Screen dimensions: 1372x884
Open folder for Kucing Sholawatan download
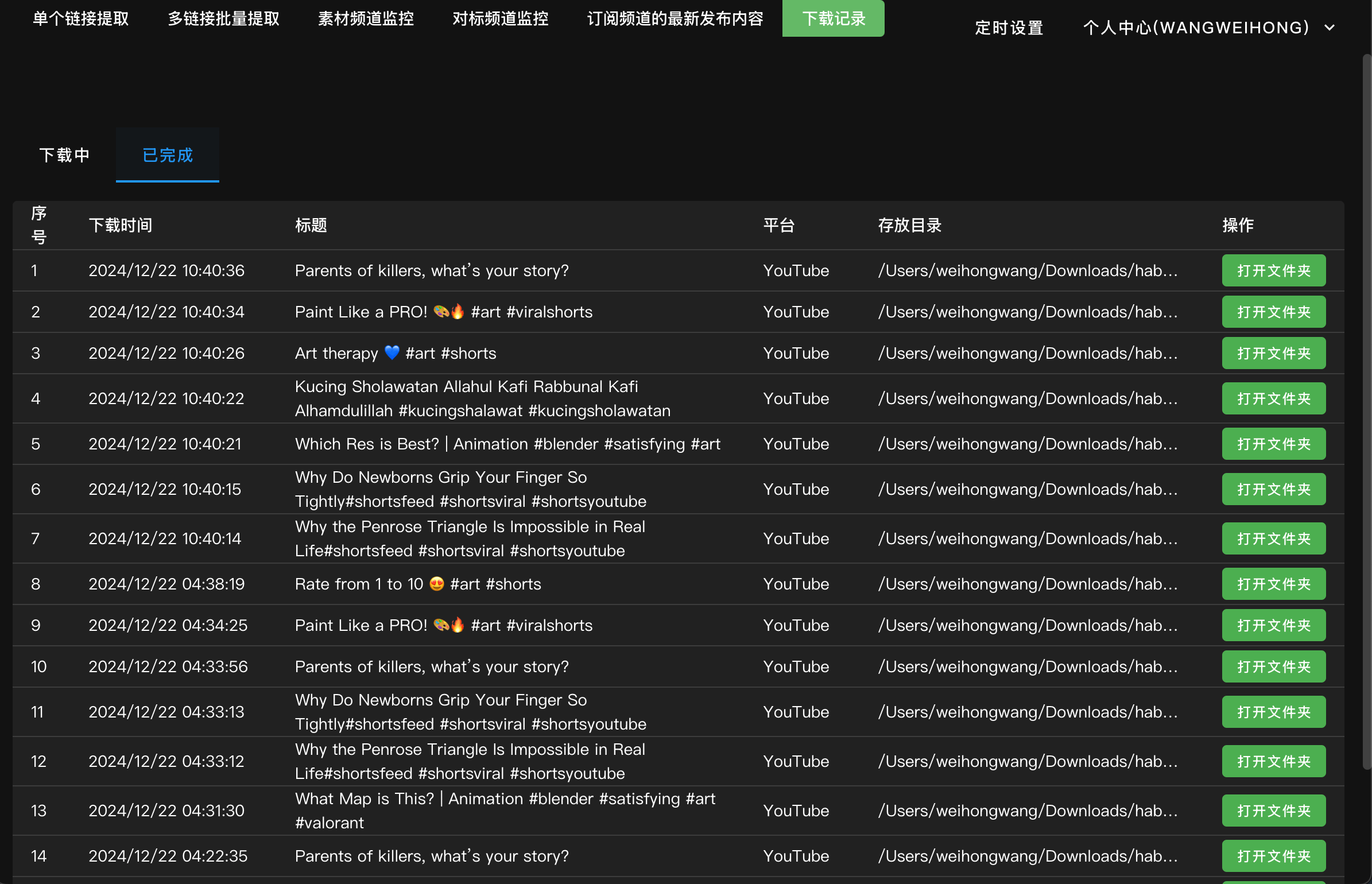coord(1273,398)
